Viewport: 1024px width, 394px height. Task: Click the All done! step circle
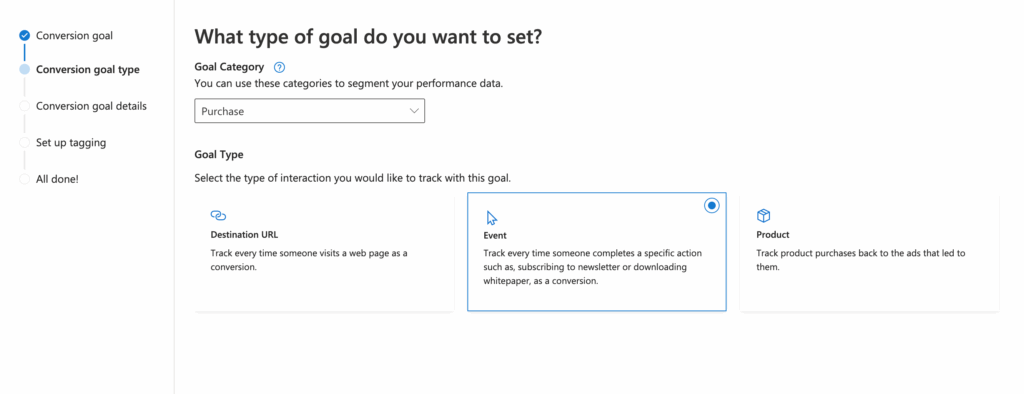coord(25,178)
